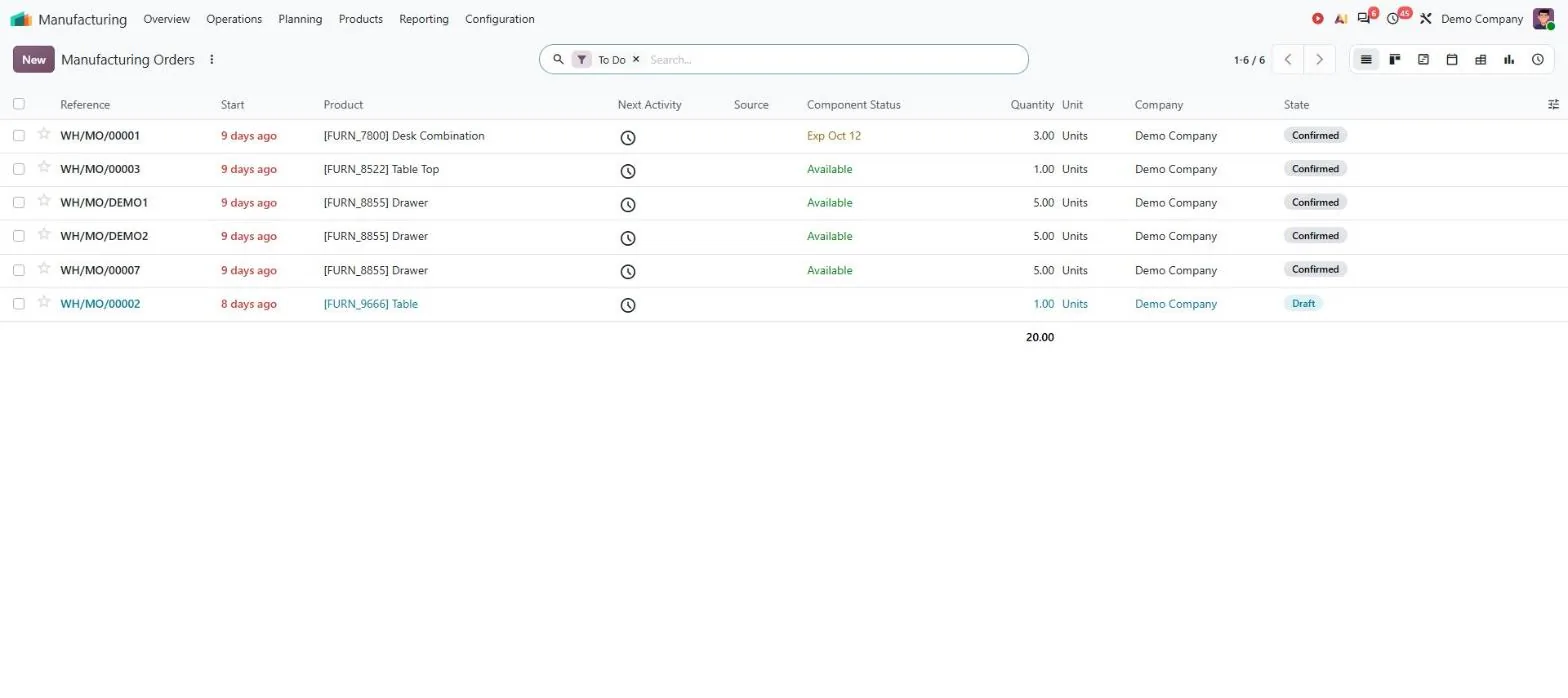This screenshot has height=698, width=1568.
Task: Click the [FURN_7800] Desk Combination cell
Action: coord(404,136)
